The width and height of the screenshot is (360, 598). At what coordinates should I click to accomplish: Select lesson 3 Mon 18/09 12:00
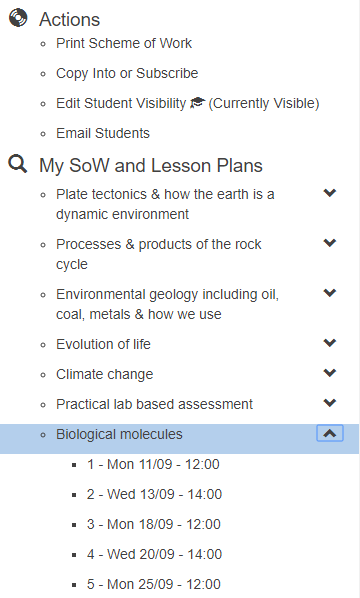153,524
